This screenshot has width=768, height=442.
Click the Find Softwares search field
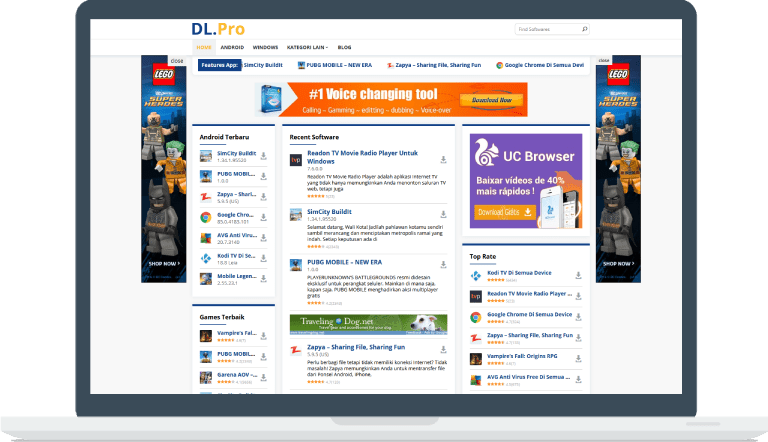tap(546, 30)
